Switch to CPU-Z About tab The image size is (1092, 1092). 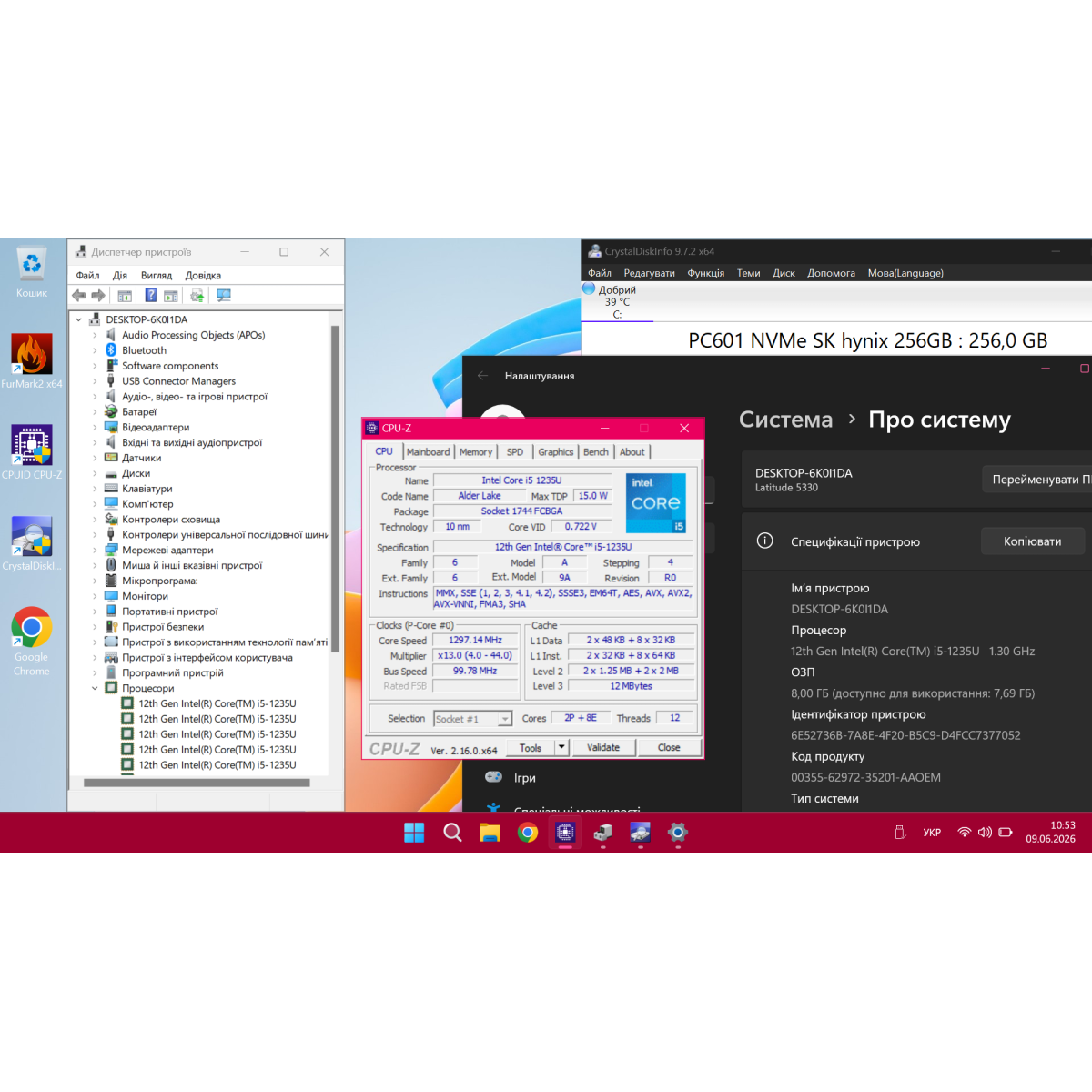click(x=632, y=452)
